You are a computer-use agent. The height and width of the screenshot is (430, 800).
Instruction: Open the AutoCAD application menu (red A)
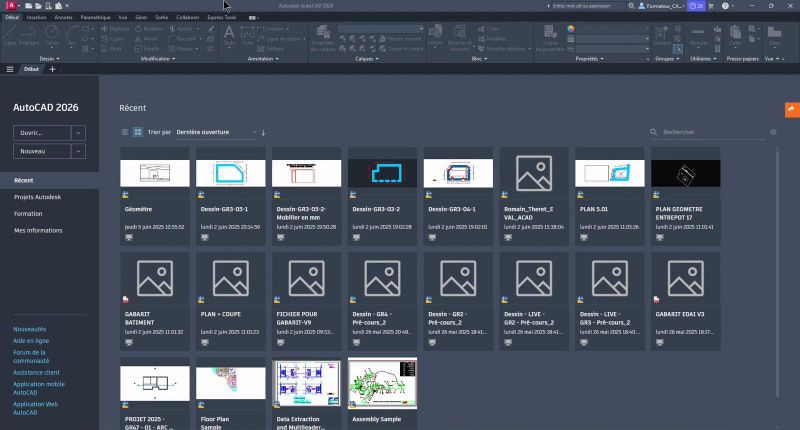click(11, 6)
